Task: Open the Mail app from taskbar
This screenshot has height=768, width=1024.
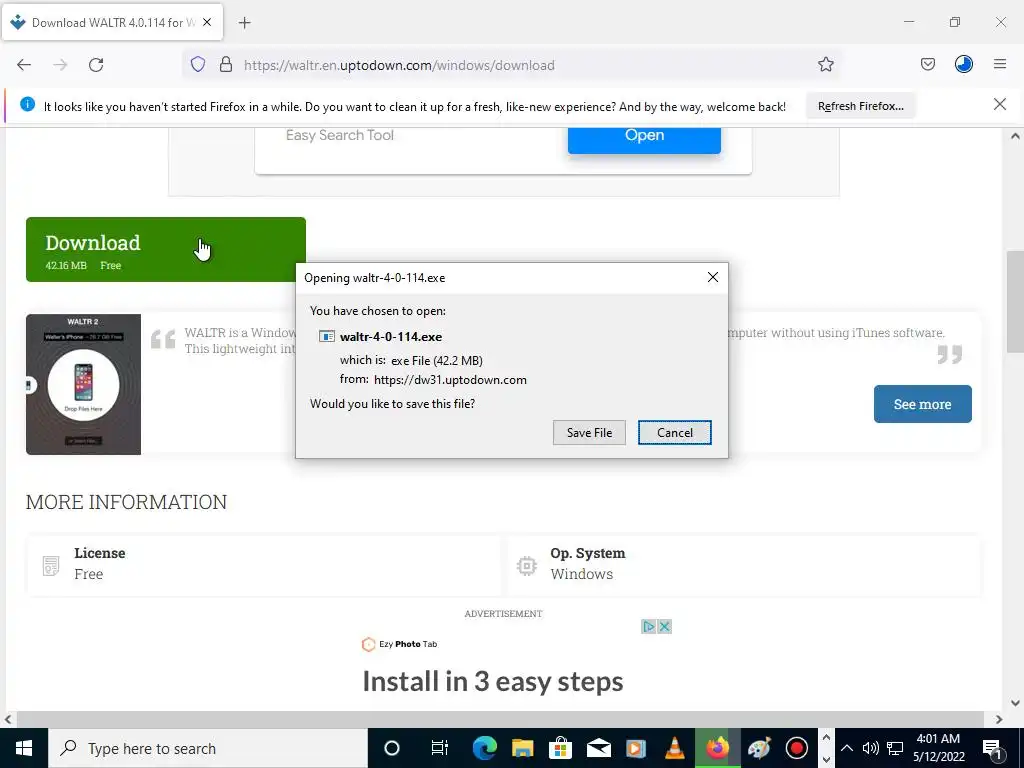Action: pos(598,748)
